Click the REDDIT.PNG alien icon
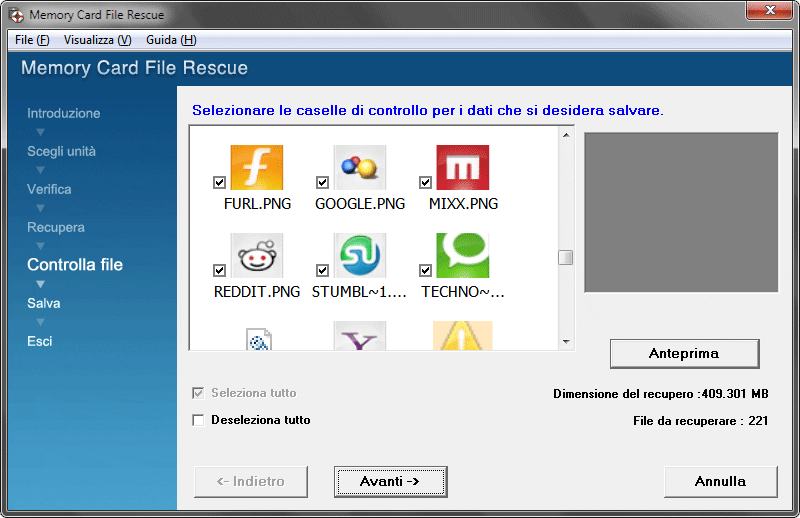Image resolution: width=800 pixels, height=518 pixels. [x=257, y=255]
